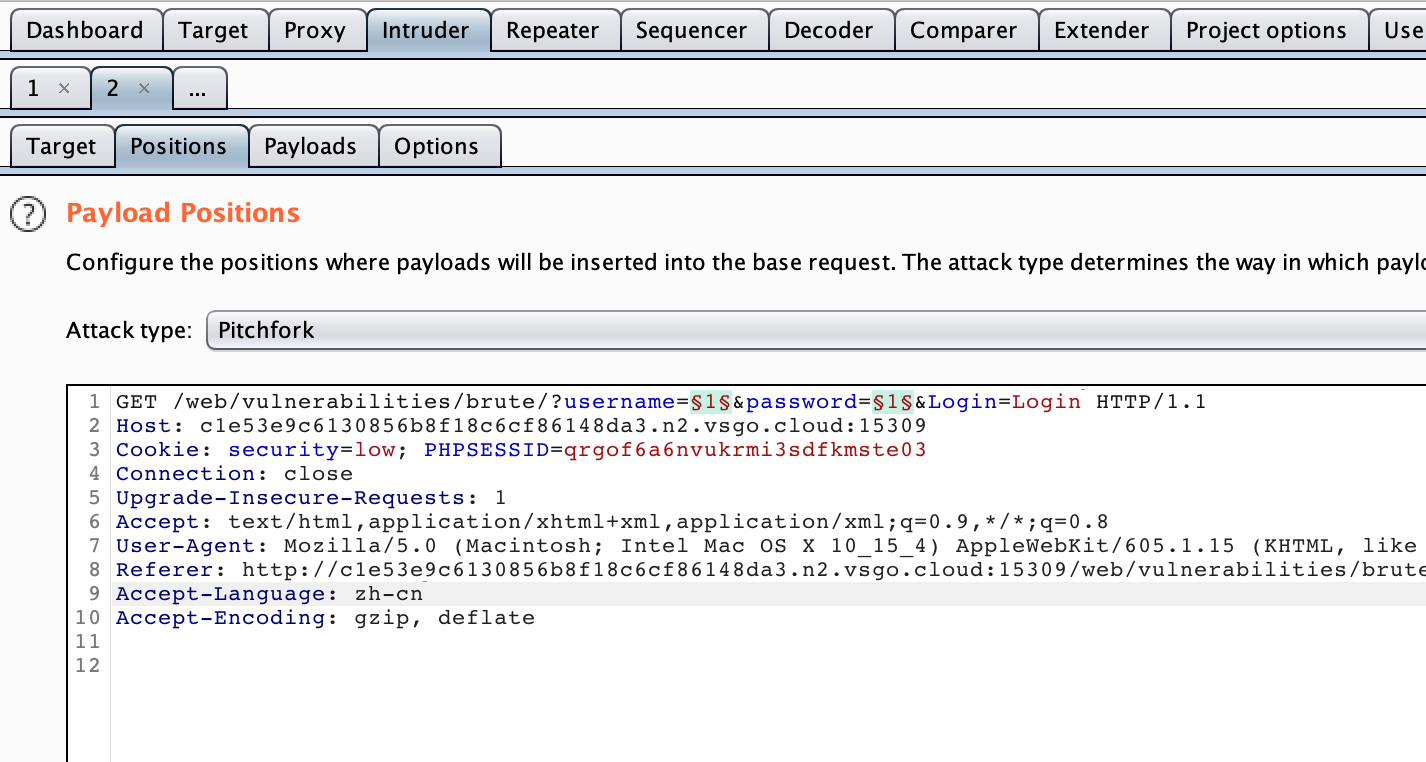Select Intruder attack tab 2
The height and width of the screenshot is (762, 1426).
(113, 88)
